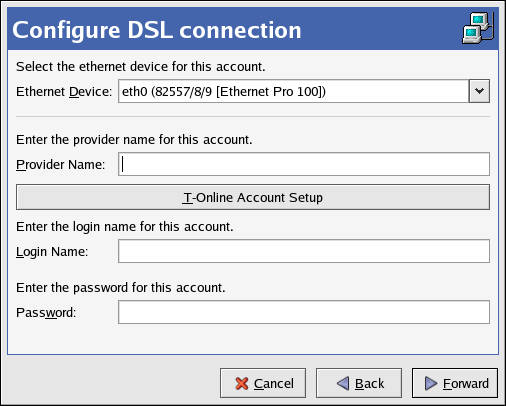Click the networked computers icon in header

pyautogui.click(x=478, y=28)
